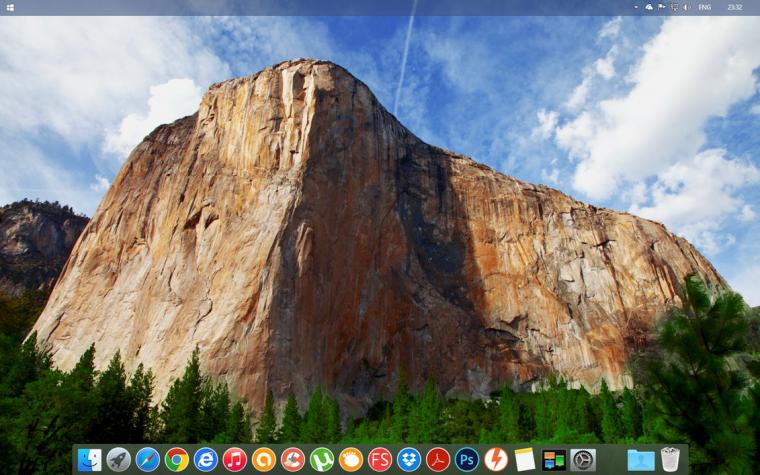Launch the green uTorrent icon
The height and width of the screenshot is (475, 760).
coord(322,459)
